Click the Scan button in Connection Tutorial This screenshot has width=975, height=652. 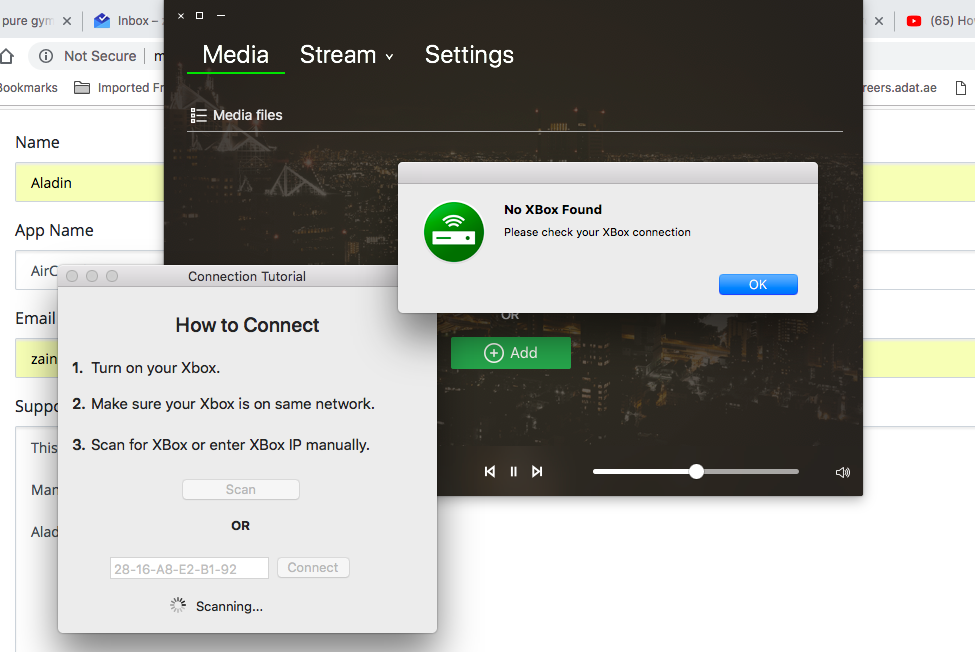(241, 490)
